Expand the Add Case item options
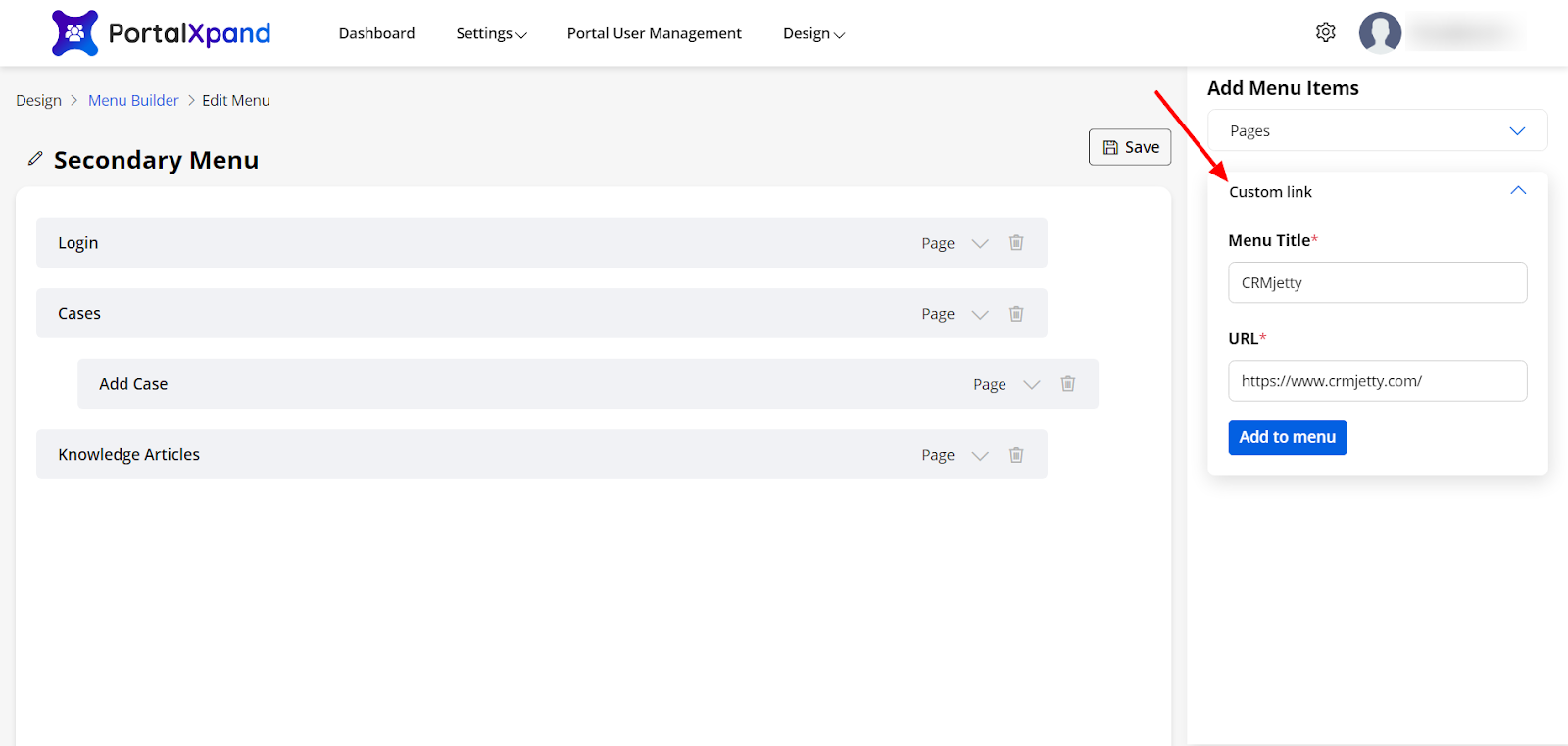Screen dimensions: 1568x746 [x=1032, y=384]
